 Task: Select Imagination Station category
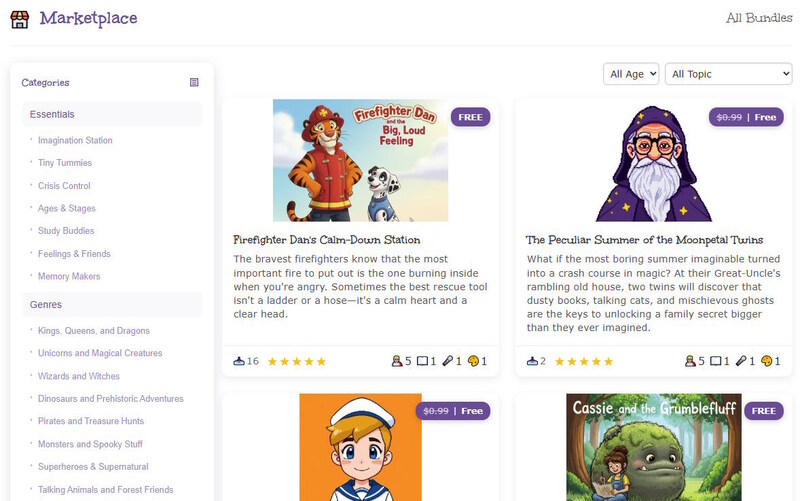click(x=75, y=140)
